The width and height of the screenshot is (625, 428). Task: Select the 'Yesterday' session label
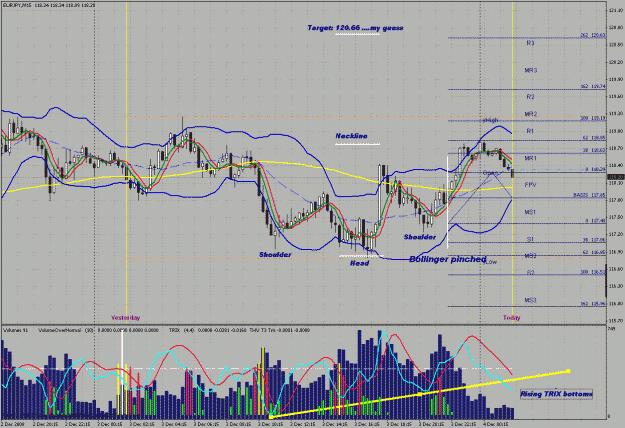coord(126,318)
